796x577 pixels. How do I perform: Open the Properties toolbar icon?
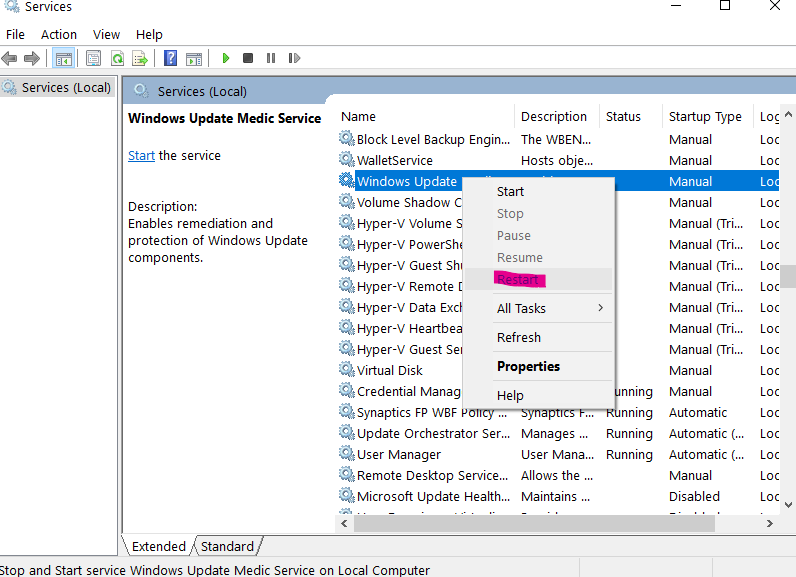tap(93, 58)
